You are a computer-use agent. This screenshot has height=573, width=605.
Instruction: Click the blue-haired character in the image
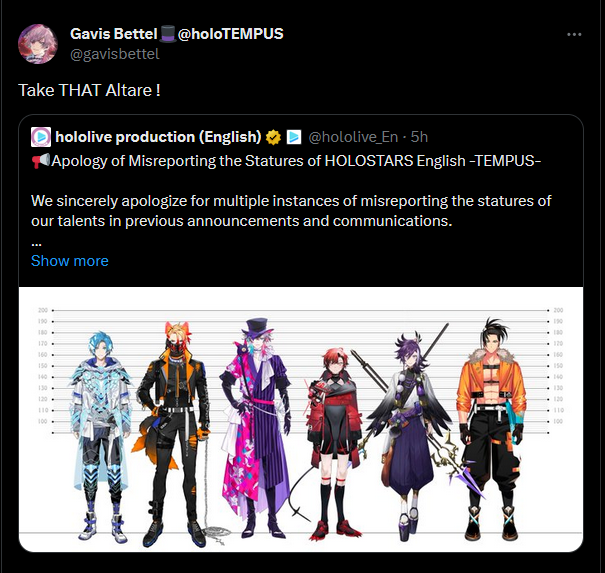tap(101, 436)
